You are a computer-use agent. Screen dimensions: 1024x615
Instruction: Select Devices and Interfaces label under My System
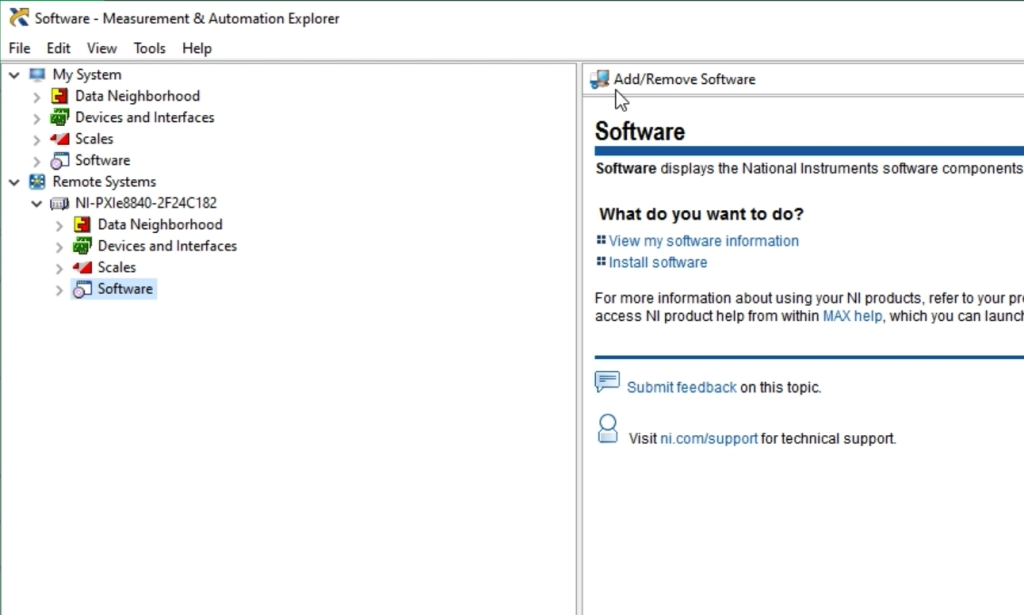pos(144,118)
